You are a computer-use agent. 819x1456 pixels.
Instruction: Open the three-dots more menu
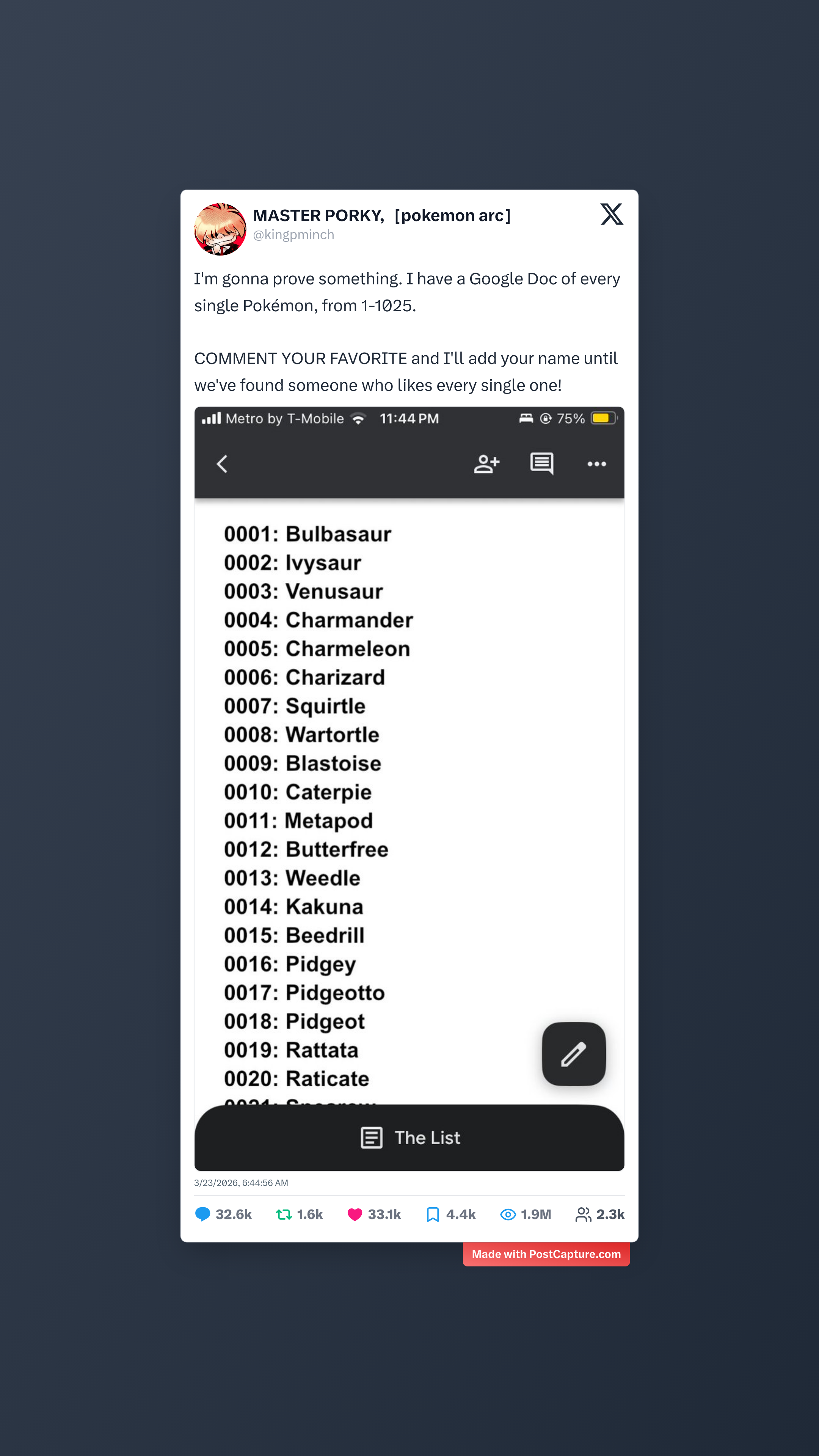(x=596, y=464)
